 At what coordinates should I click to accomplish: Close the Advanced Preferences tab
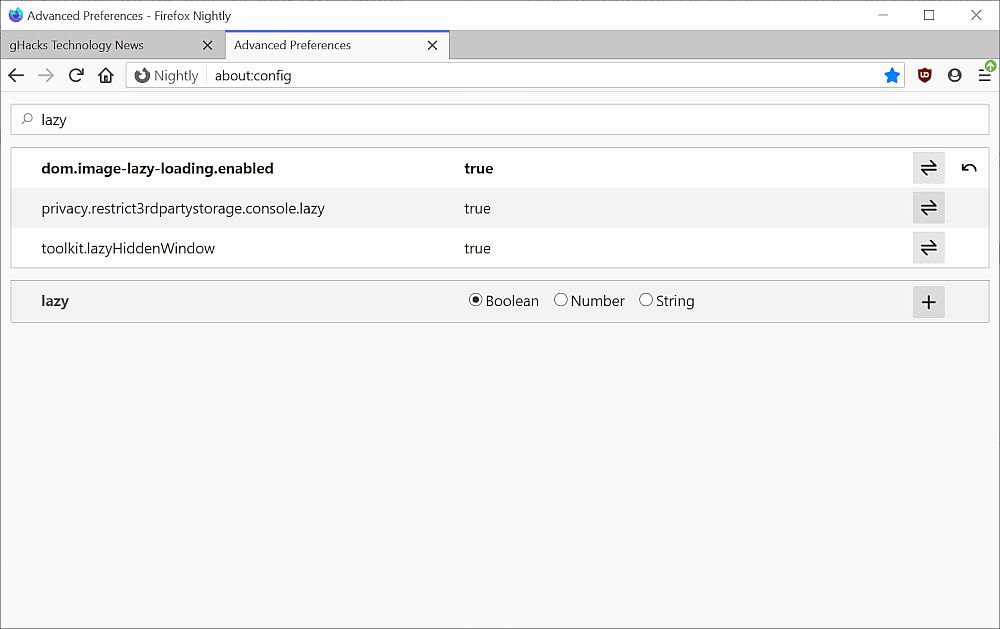[x=432, y=45]
